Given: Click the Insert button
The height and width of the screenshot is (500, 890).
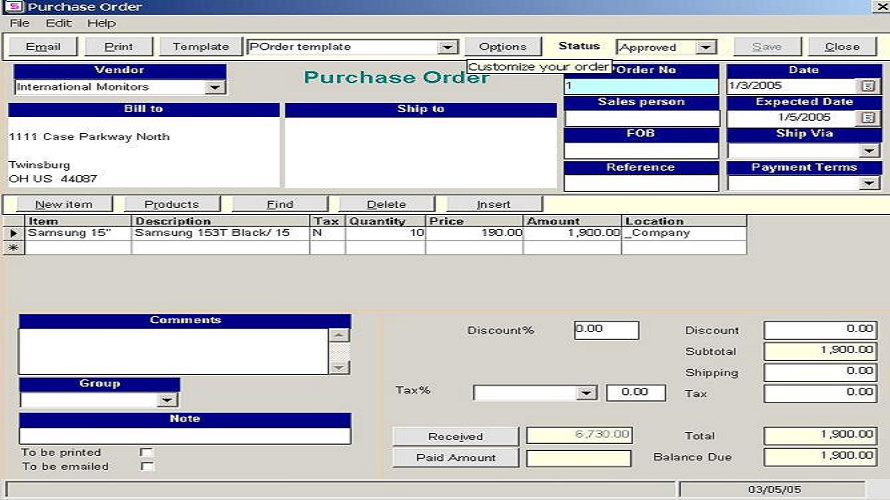Looking at the screenshot, I should [x=494, y=204].
